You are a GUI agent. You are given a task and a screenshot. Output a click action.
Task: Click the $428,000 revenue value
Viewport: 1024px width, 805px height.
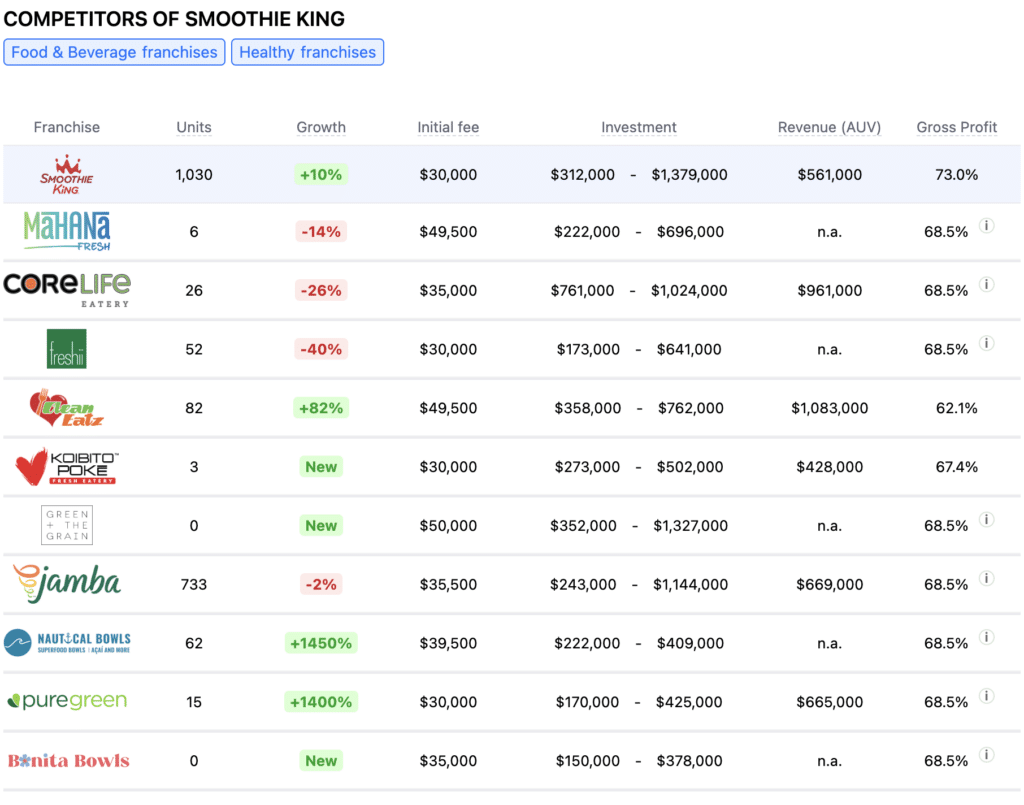(x=829, y=467)
